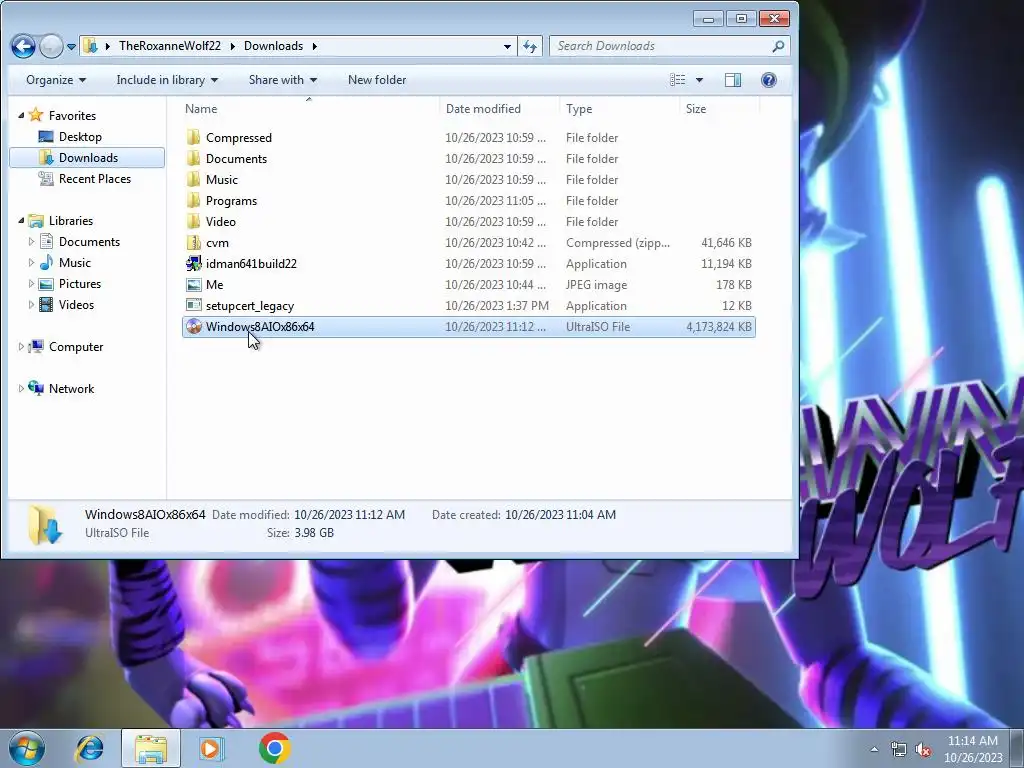1024x768 pixels.
Task: Expand the Network tree node
Action: tap(21, 389)
